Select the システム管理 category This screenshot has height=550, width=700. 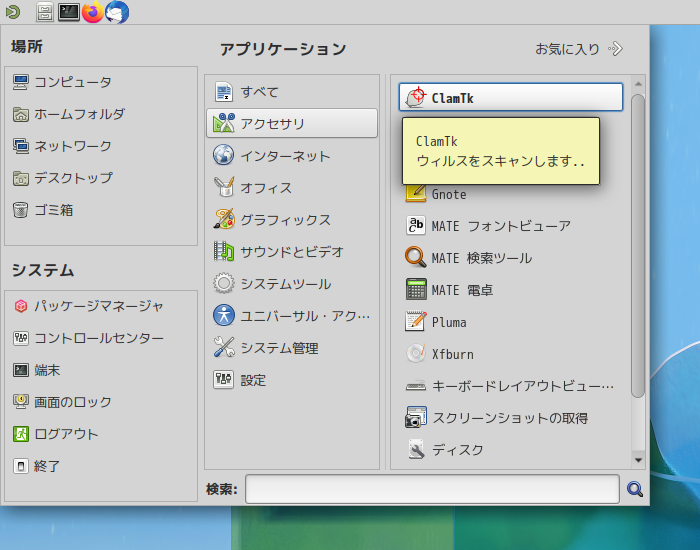click(292, 348)
